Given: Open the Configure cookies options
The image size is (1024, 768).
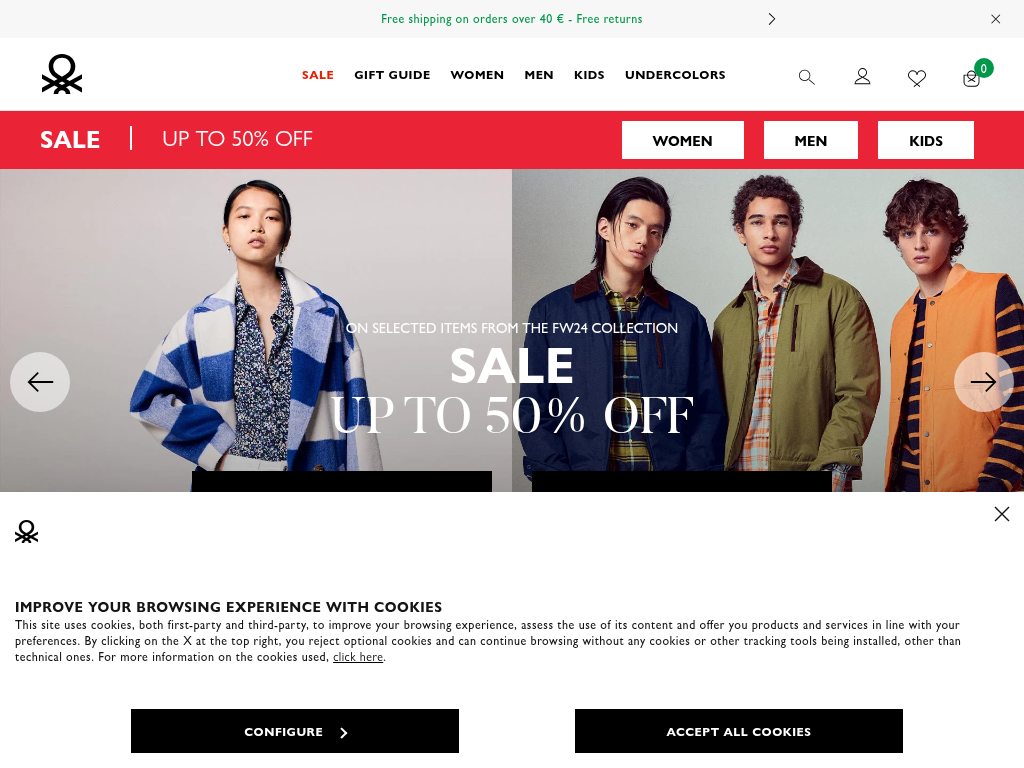Looking at the screenshot, I should (295, 731).
